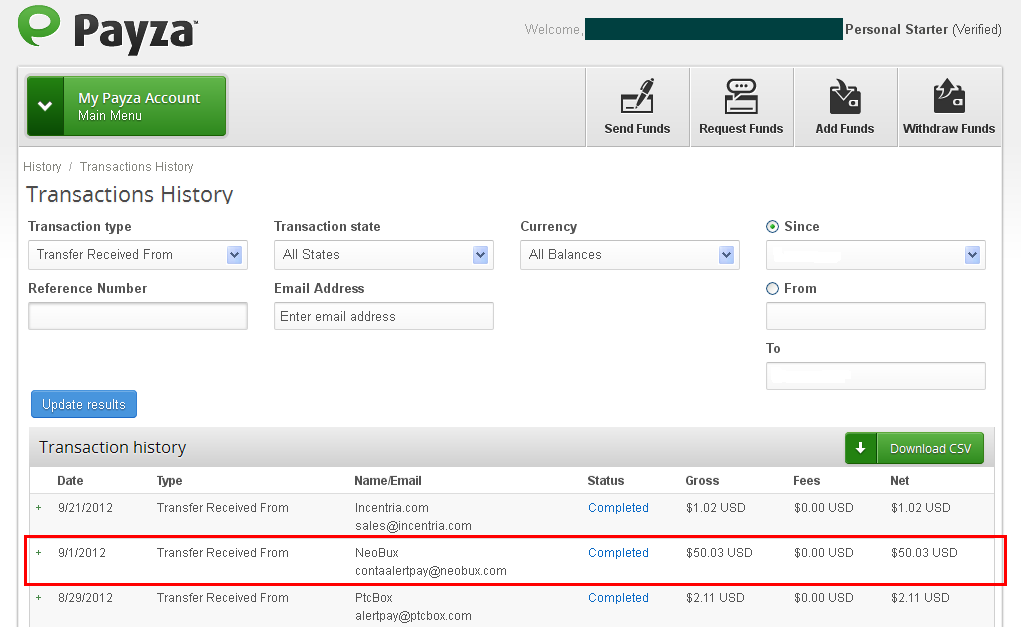This screenshot has height=627, width=1022.
Task: Click the Date column header
Action: pyautogui.click(x=70, y=481)
